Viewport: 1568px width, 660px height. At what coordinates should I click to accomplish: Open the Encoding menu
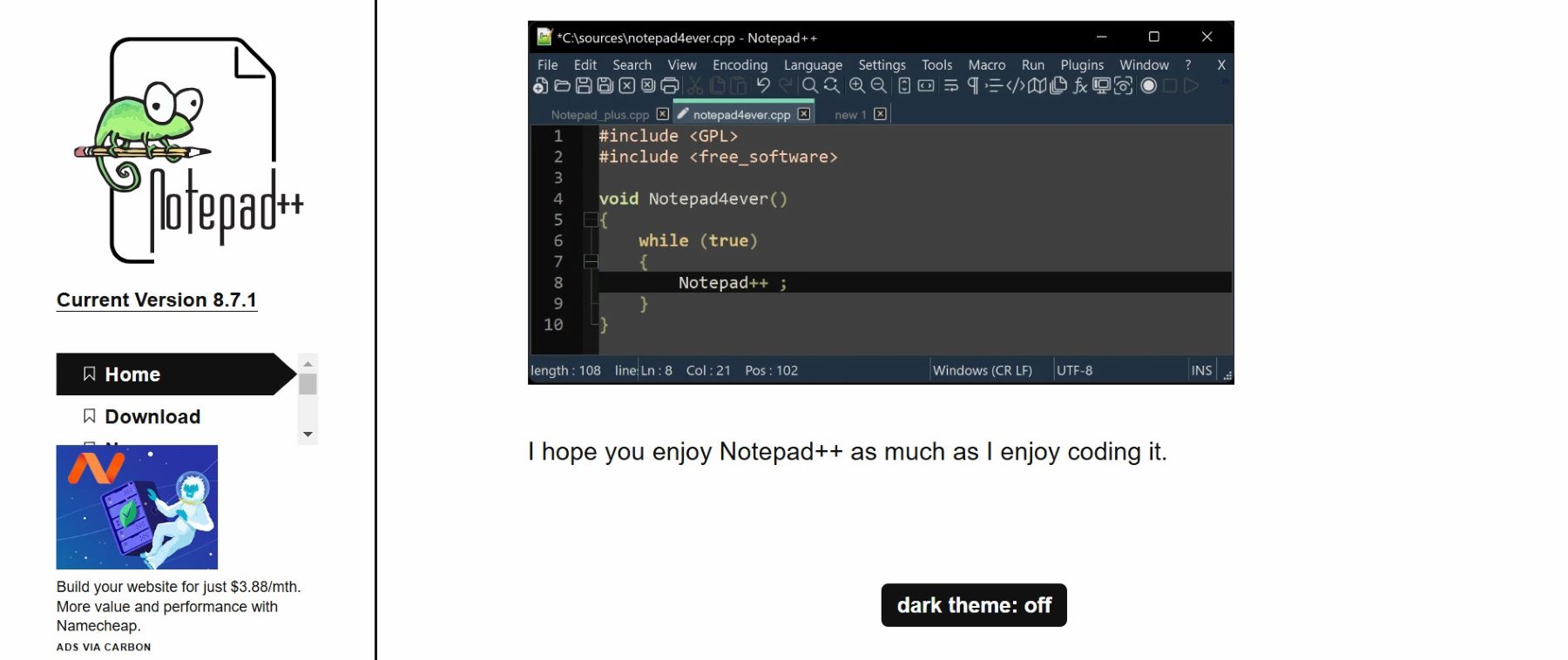point(740,64)
